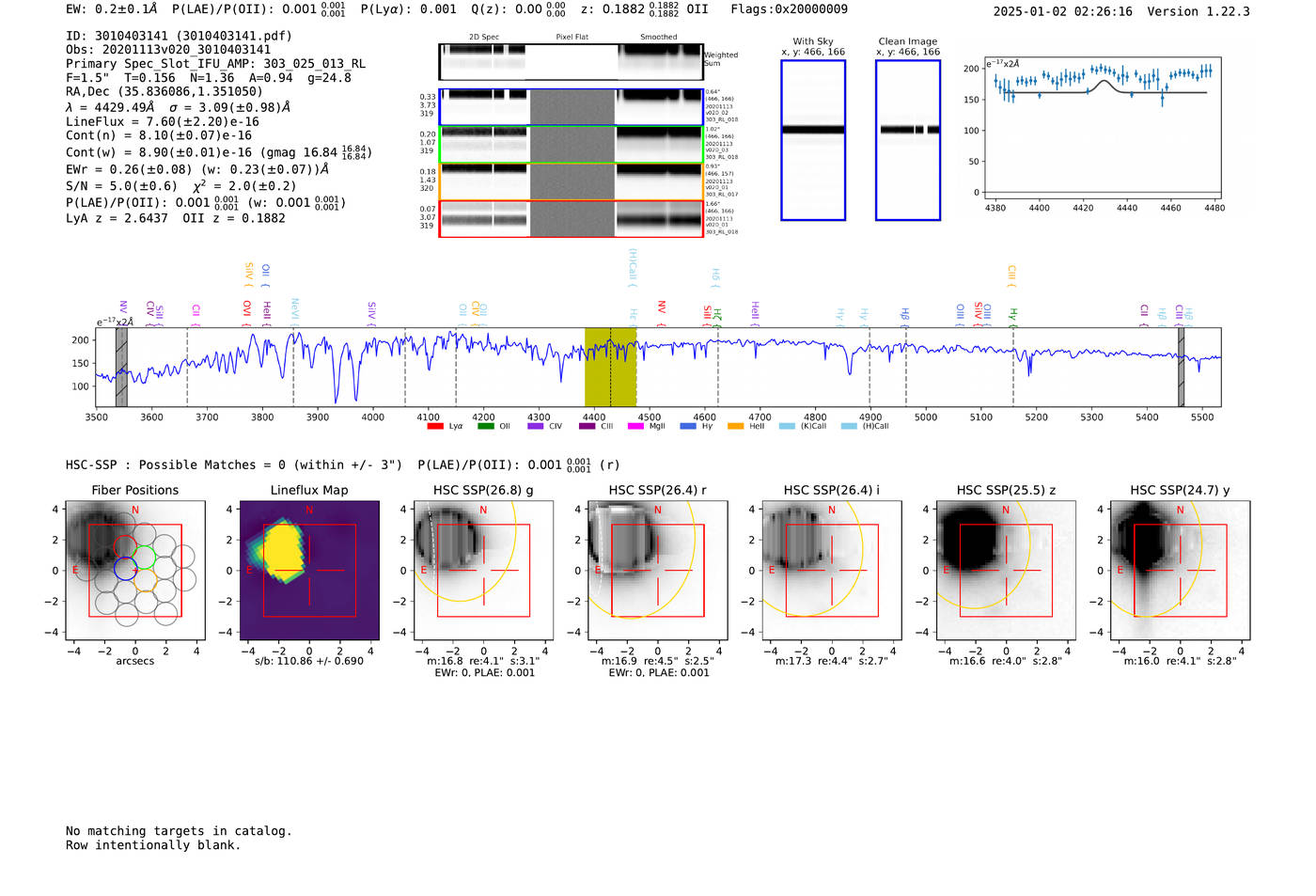This screenshot has width=1316, height=896.
Task: Click the s/b: 110.86 +/- 0.690 caption
Action: [x=309, y=661]
